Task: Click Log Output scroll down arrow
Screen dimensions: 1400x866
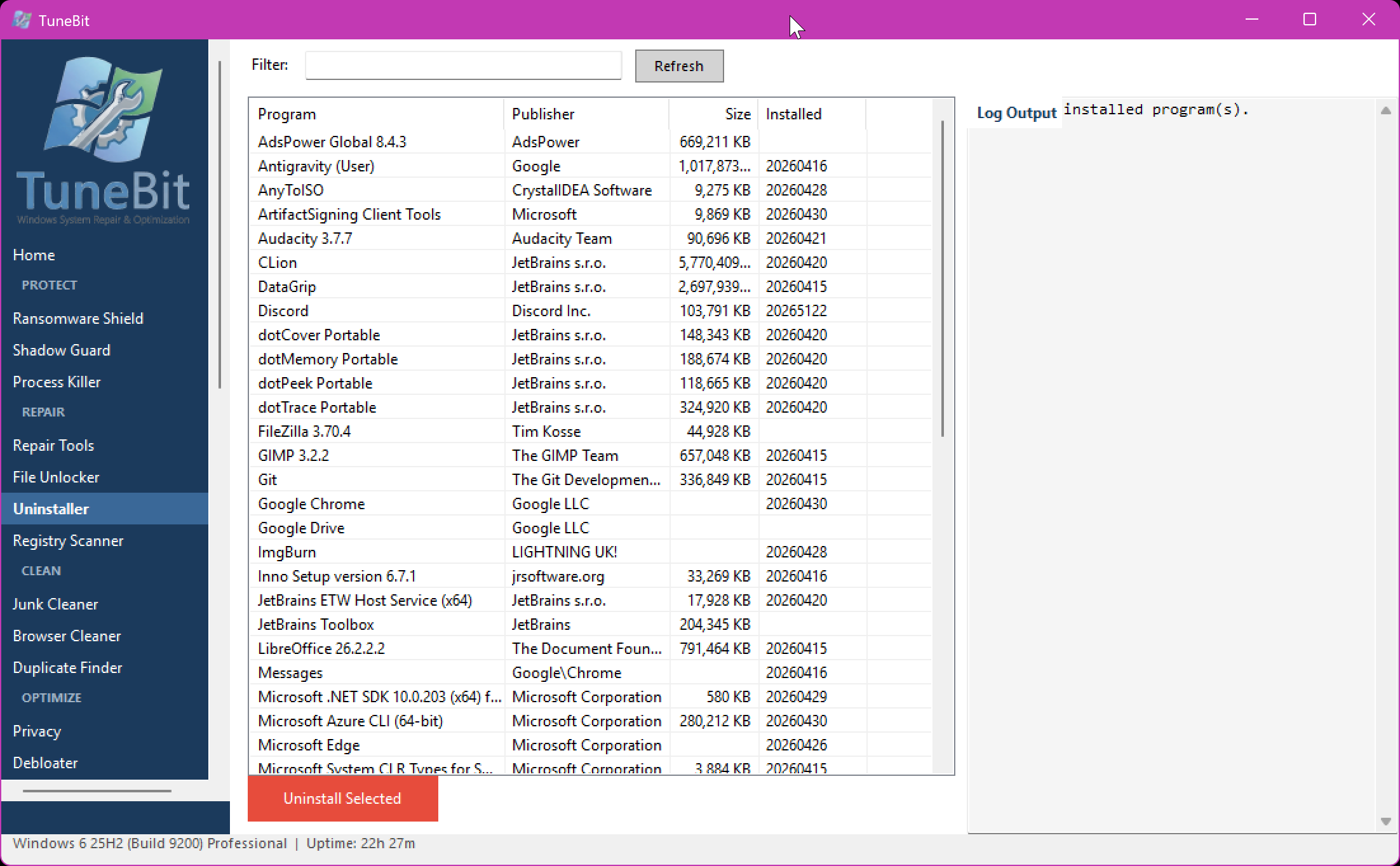Action: click(x=1386, y=821)
